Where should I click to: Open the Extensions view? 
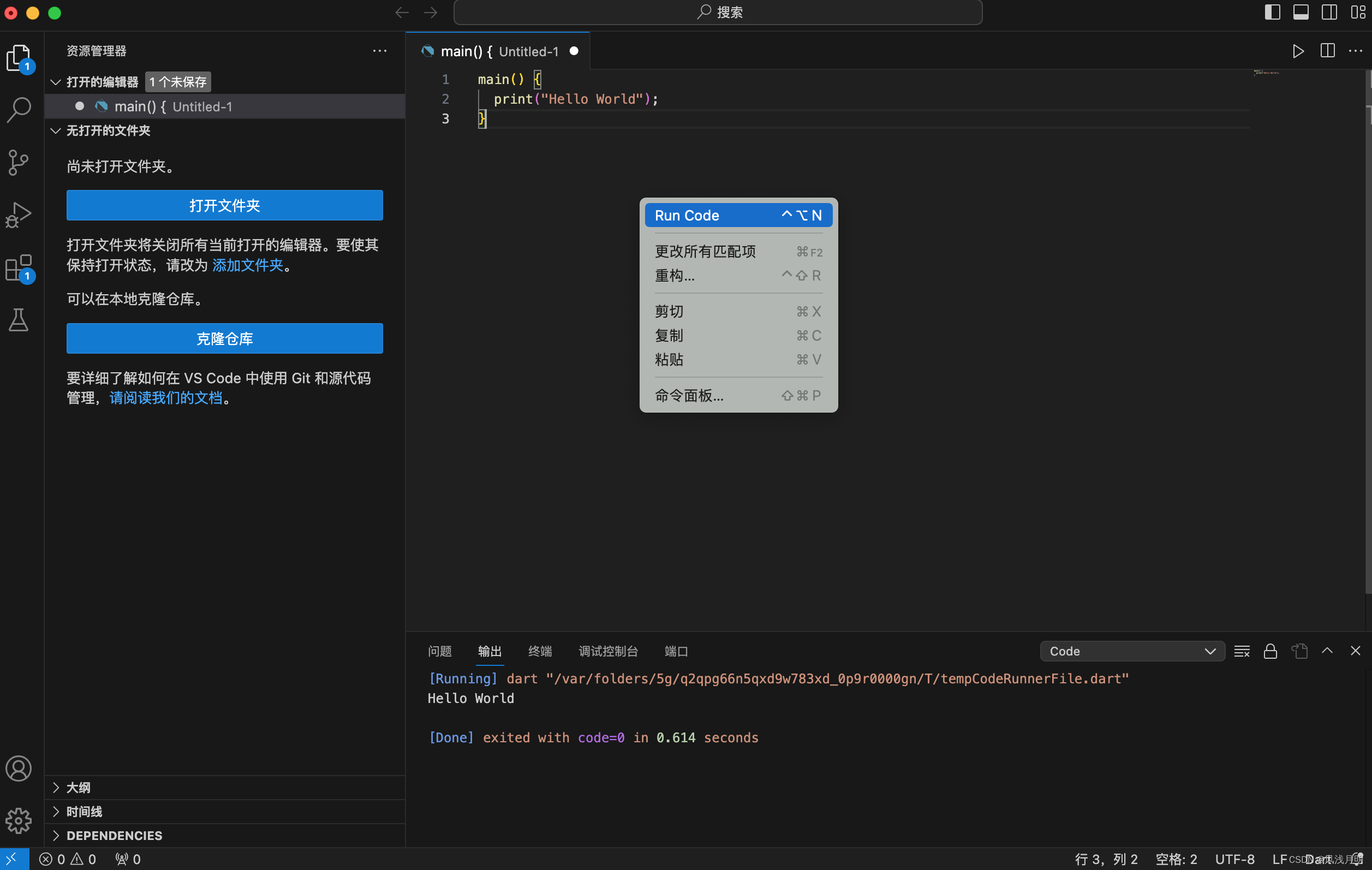[19, 268]
